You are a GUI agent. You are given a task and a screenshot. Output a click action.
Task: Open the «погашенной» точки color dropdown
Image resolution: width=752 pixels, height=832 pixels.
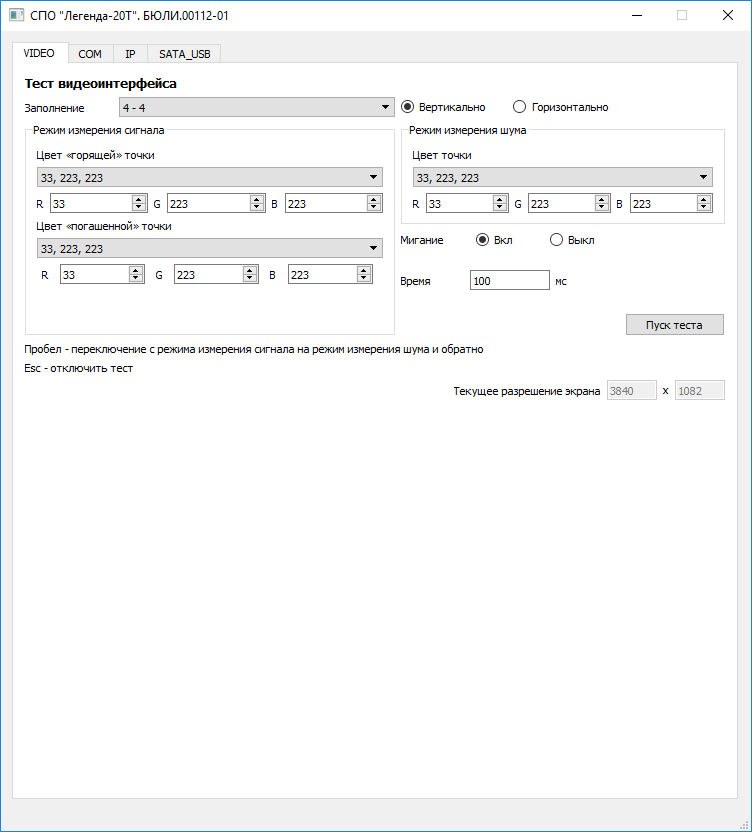209,248
